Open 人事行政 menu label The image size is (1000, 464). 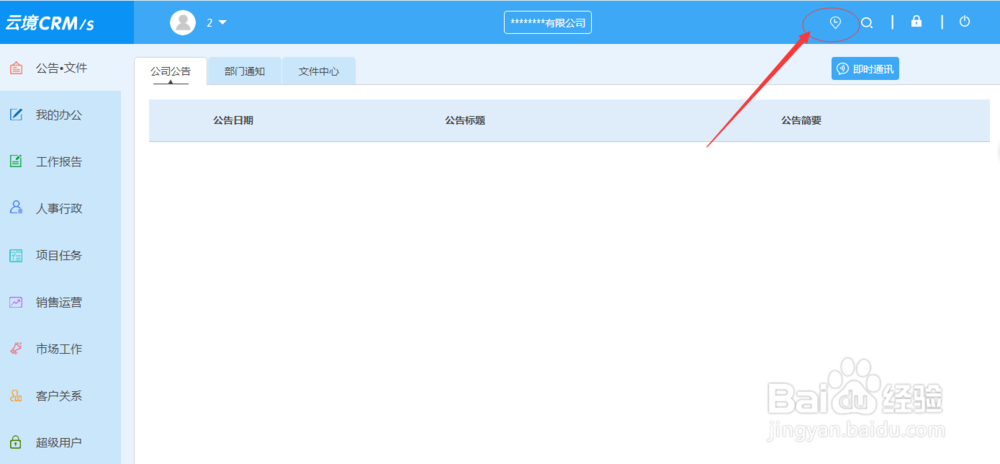tap(59, 208)
